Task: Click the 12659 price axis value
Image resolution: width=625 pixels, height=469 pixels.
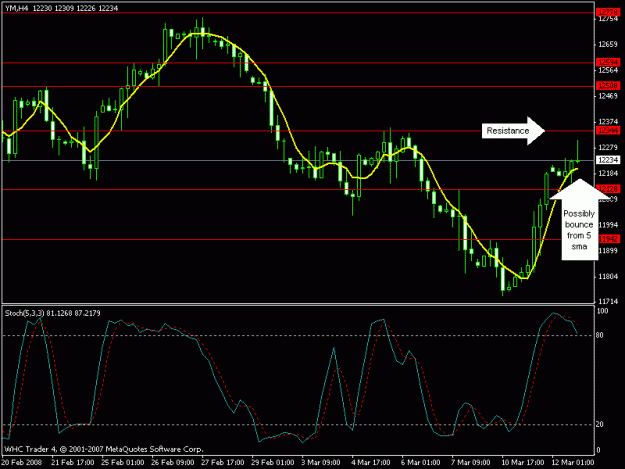Action: 608,44
